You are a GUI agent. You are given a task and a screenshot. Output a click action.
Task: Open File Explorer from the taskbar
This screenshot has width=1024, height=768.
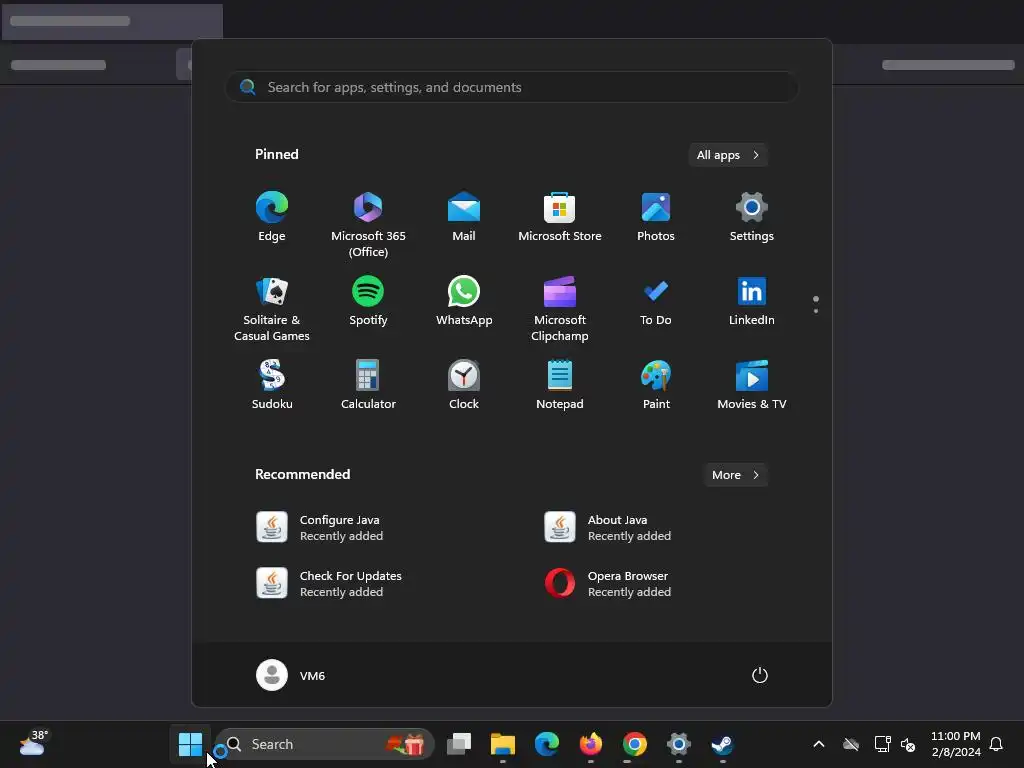coord(503,744)
